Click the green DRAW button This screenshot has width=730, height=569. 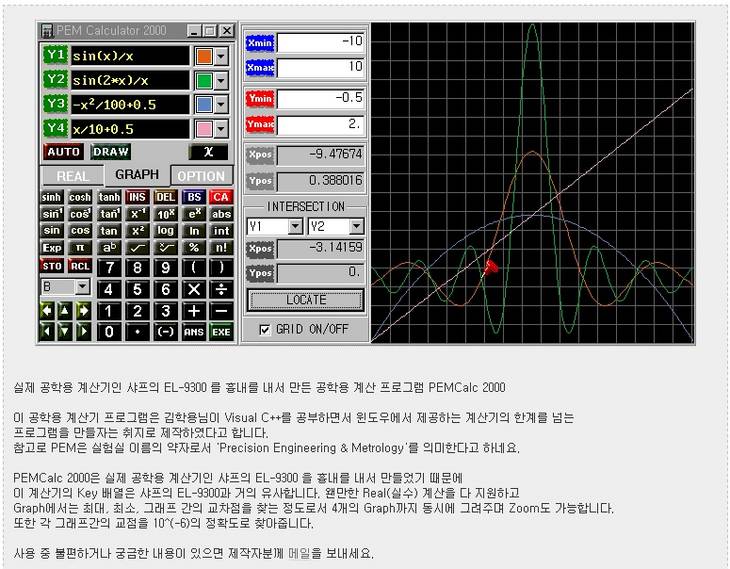coord(111,152)
